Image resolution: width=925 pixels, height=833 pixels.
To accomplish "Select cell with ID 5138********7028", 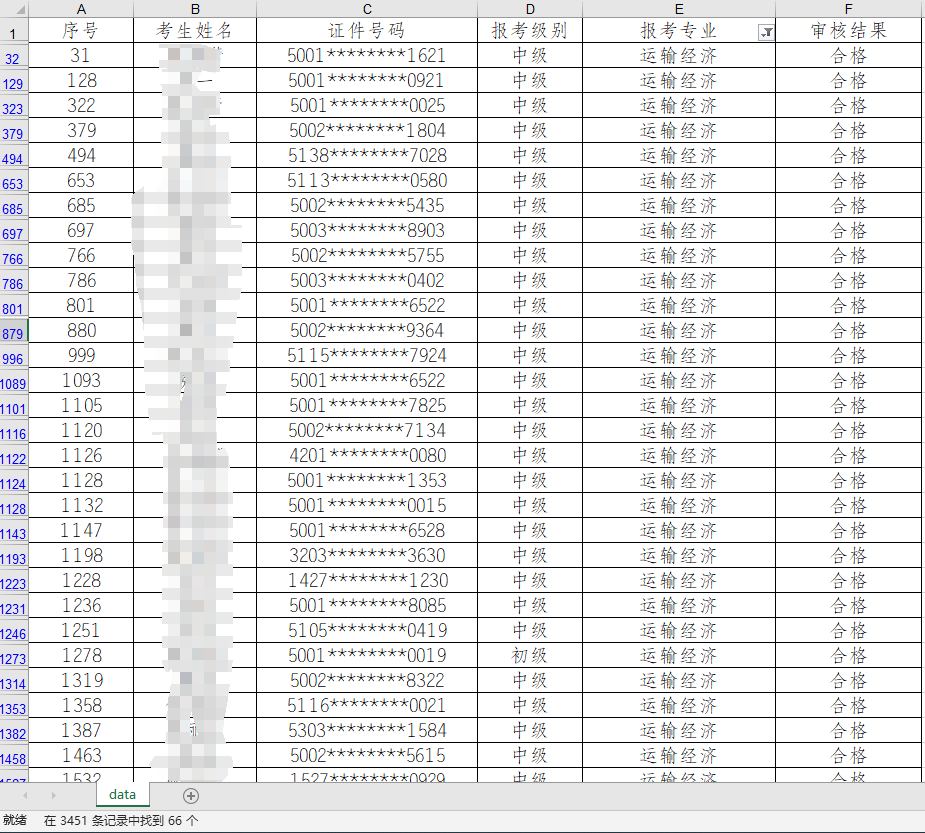I will [x=367, y=156].
